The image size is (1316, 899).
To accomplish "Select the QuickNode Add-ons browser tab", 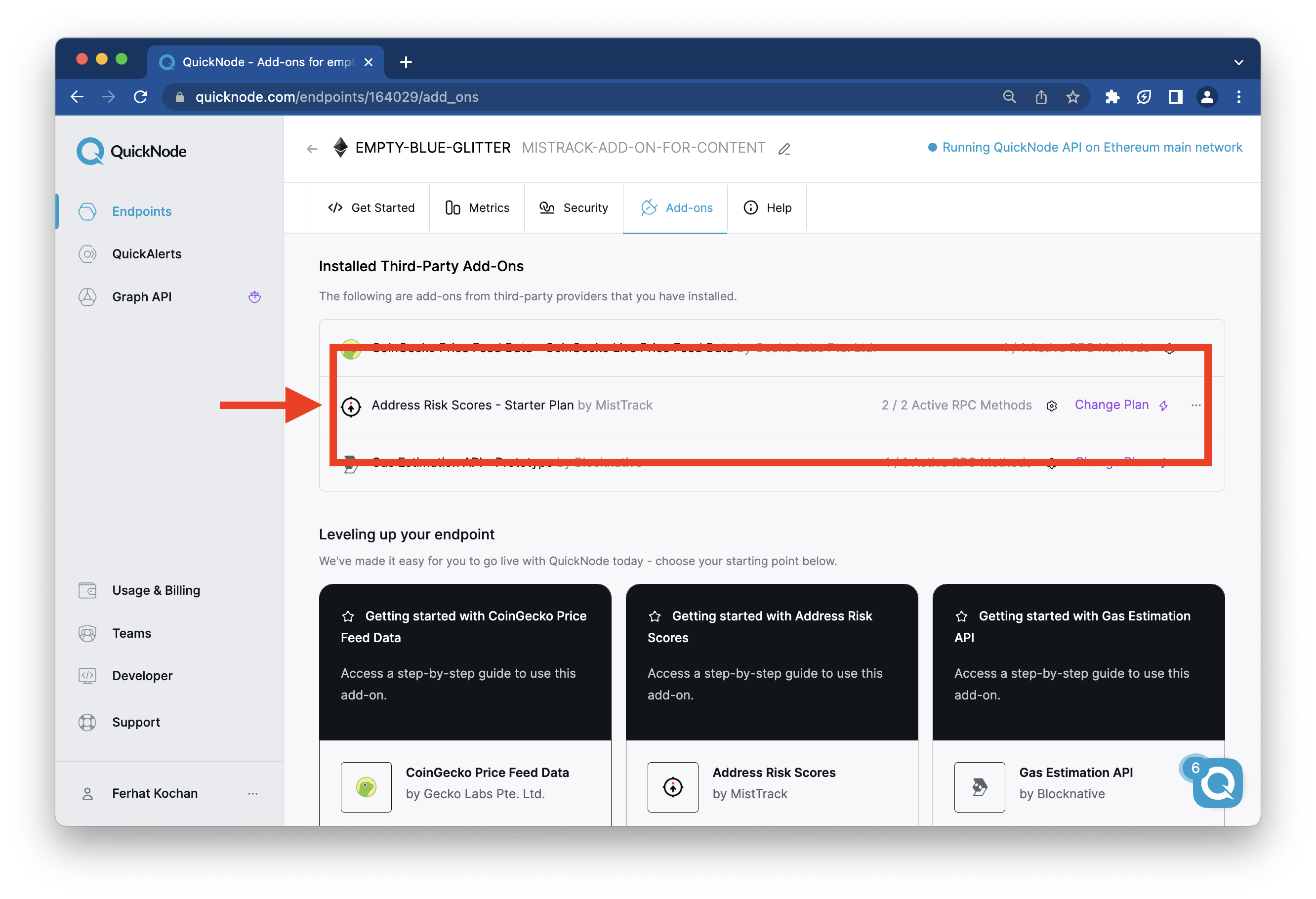I will [x=266, y=62].
